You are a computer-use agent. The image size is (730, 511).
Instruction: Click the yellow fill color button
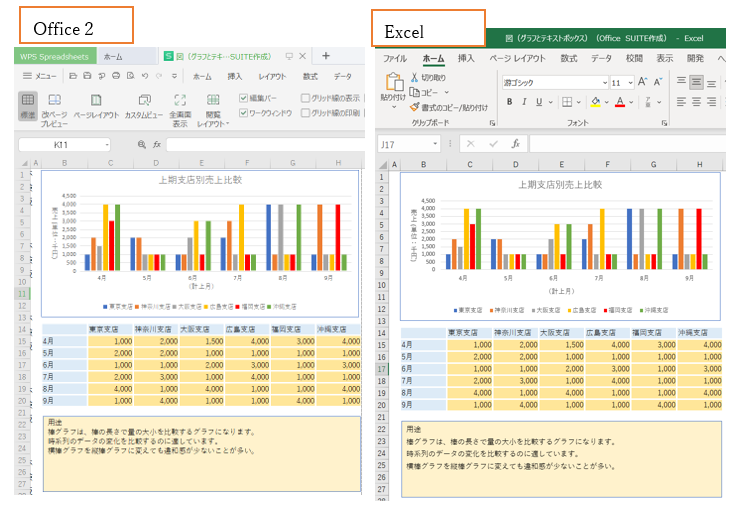point(595,102)
